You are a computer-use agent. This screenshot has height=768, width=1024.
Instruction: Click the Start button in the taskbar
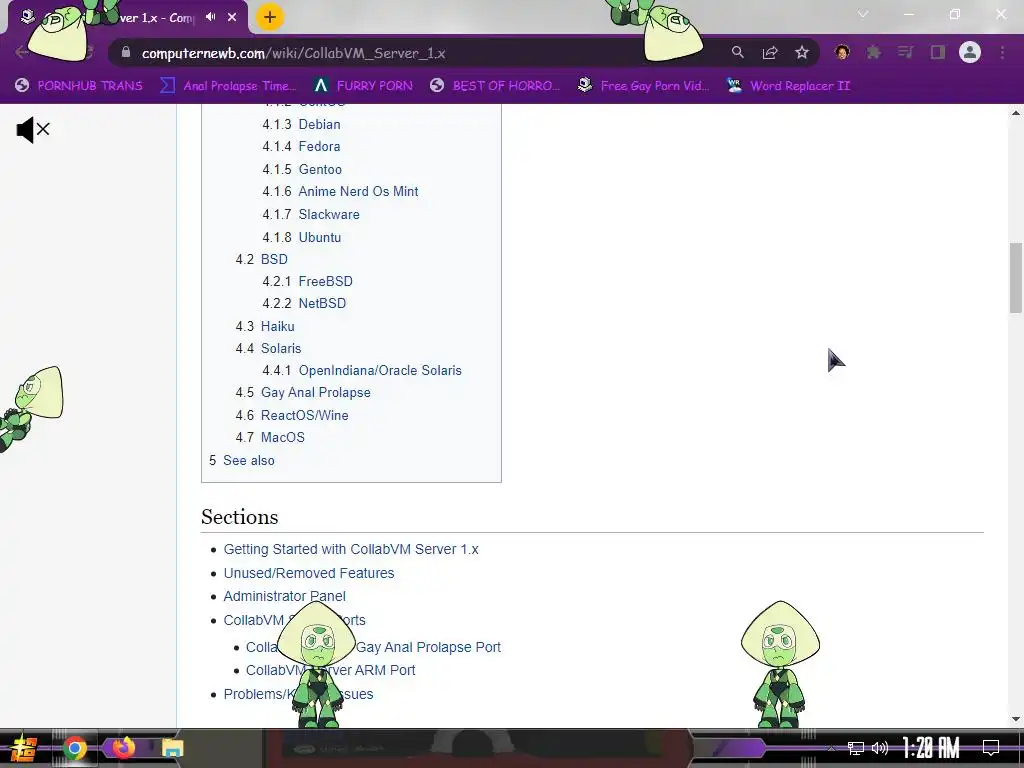point(24,748)
